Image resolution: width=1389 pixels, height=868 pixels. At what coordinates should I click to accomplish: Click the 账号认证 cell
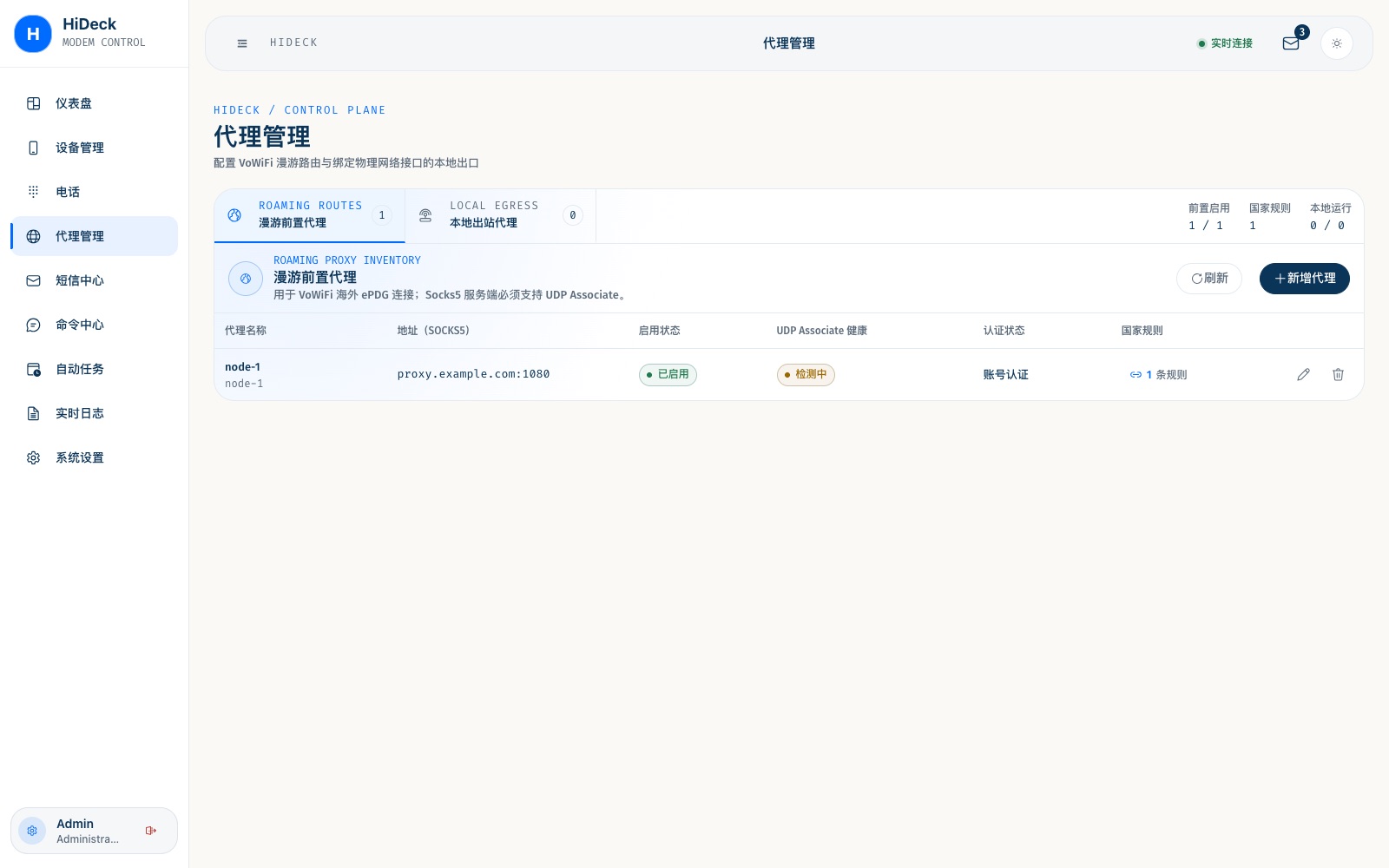[x=1005, y=375]
